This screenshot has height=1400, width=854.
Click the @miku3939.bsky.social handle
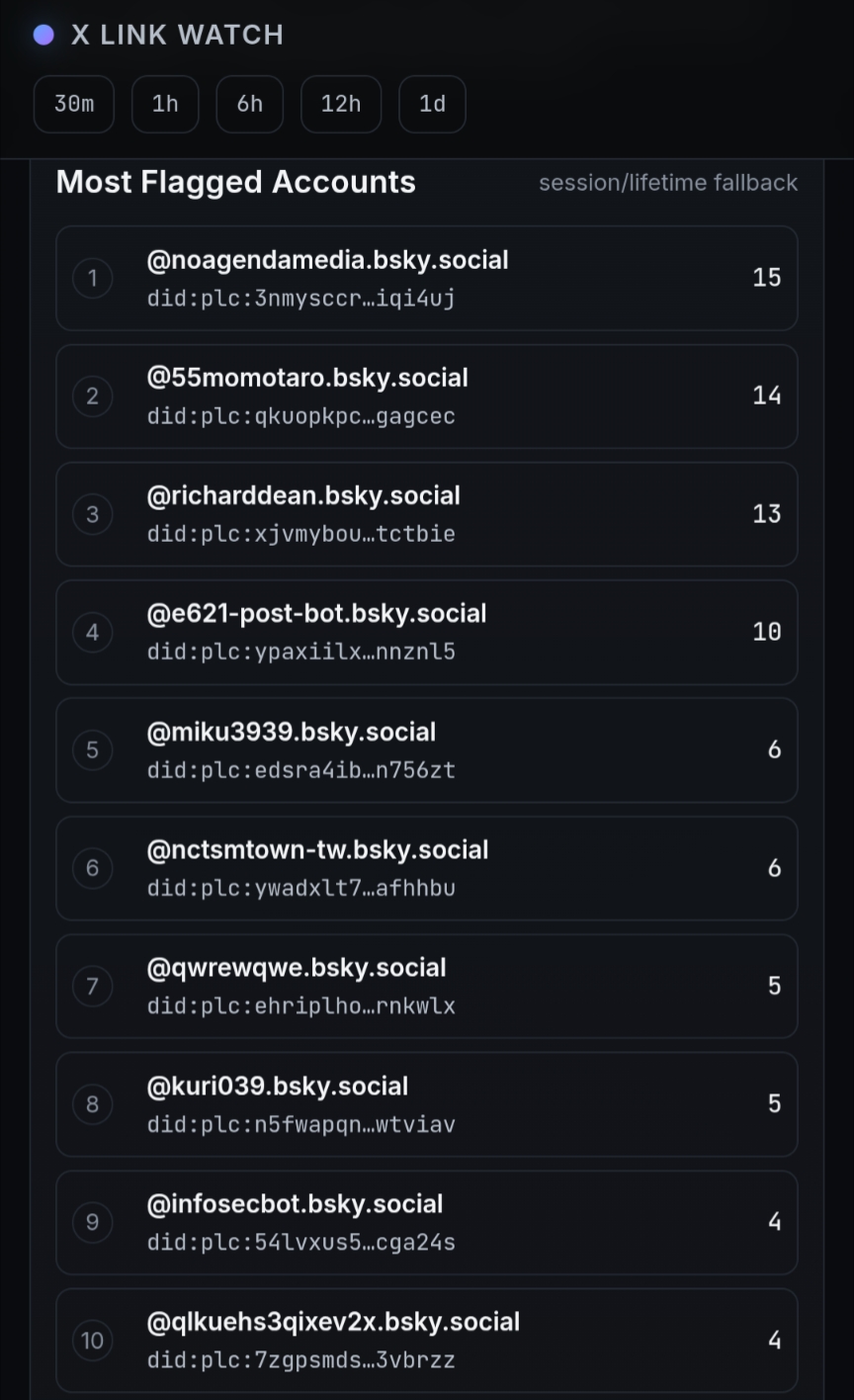(x=291, y=732)
